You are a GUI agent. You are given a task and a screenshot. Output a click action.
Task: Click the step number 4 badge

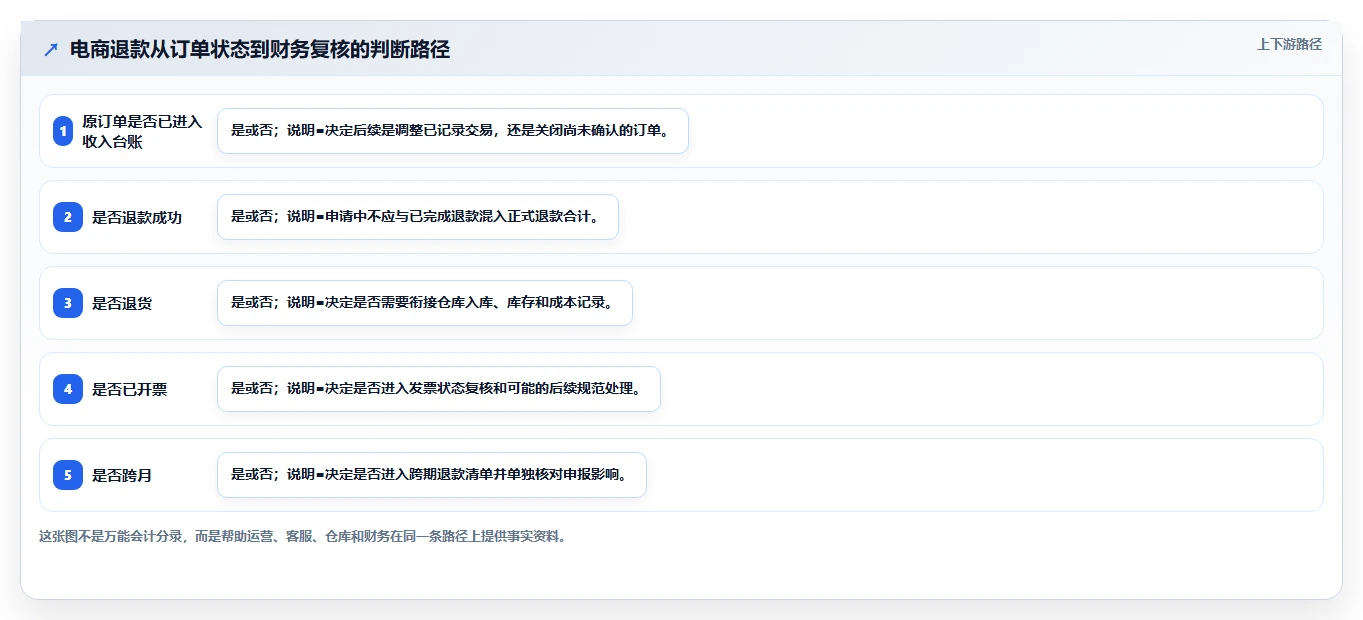pos(68,389)
